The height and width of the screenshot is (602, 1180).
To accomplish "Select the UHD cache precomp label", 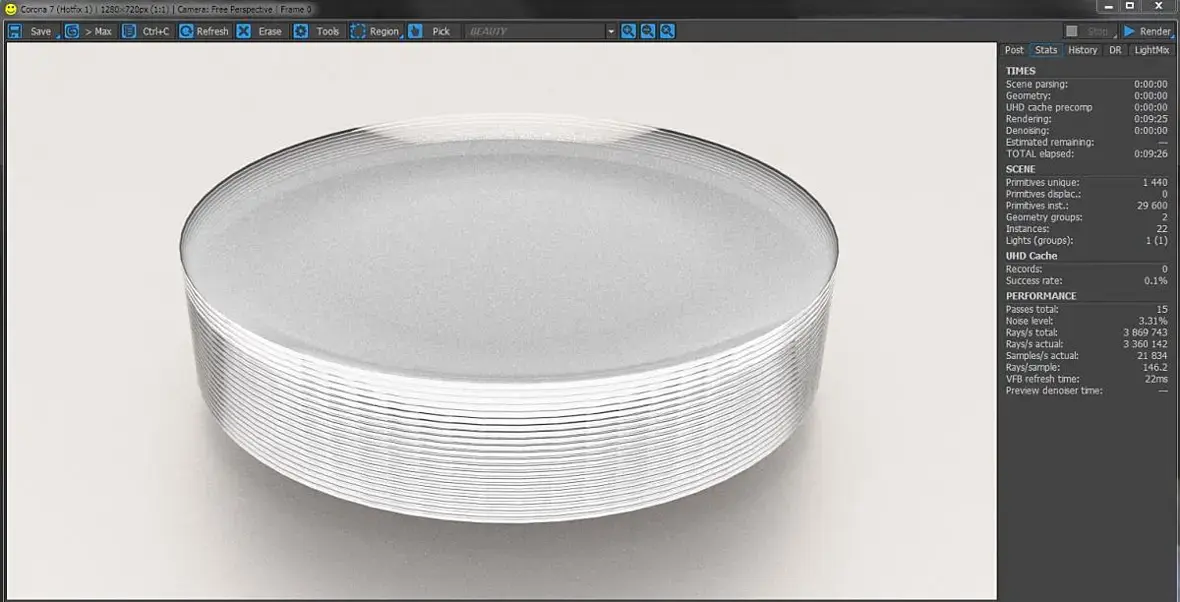I will point(1049,108).
